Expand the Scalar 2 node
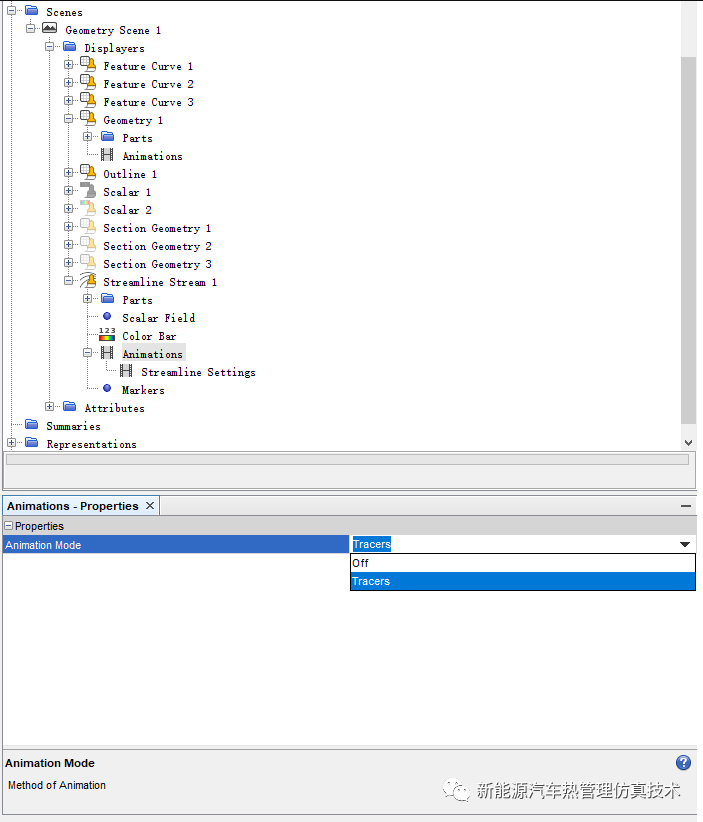 pyautogui.click(x=69, y=208)
